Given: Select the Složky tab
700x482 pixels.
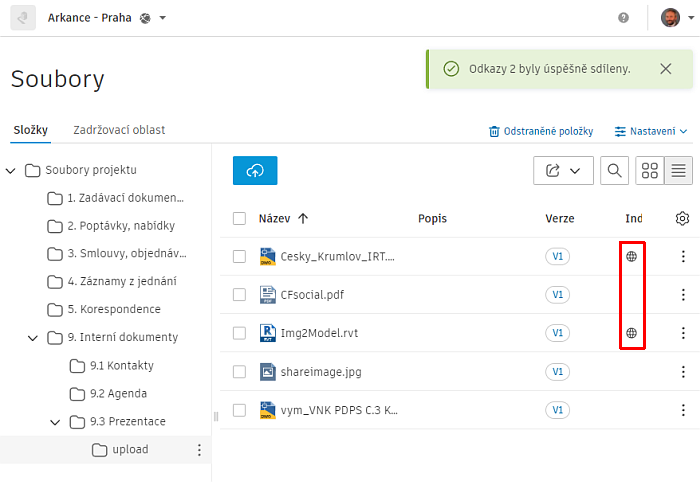Looking at the screenshot, I should (30, 130).
